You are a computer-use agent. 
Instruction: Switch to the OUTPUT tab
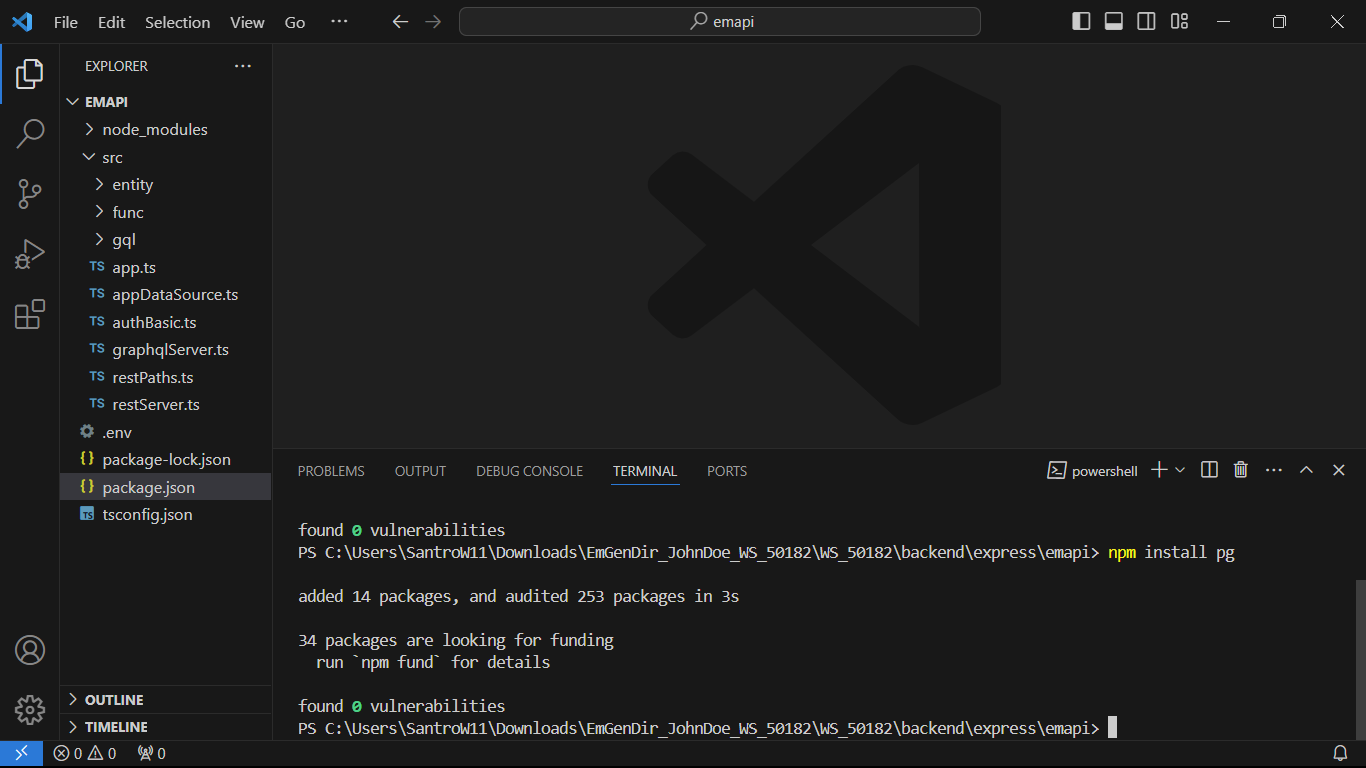[x=420, y=471]
